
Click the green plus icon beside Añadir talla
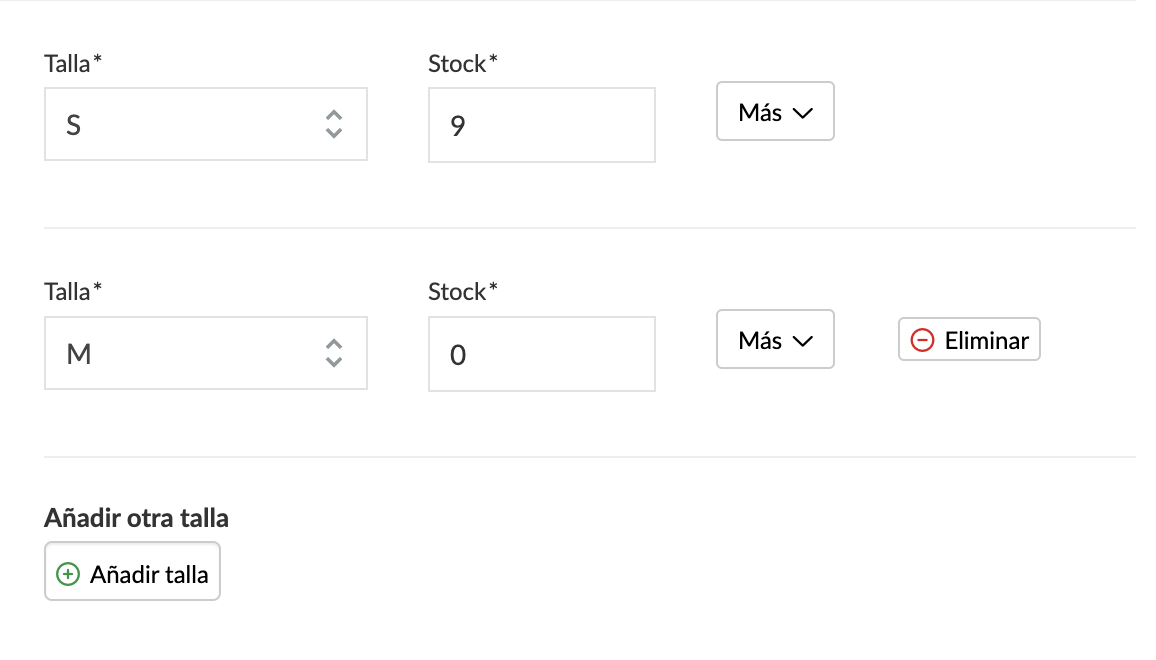coord(68,574)
